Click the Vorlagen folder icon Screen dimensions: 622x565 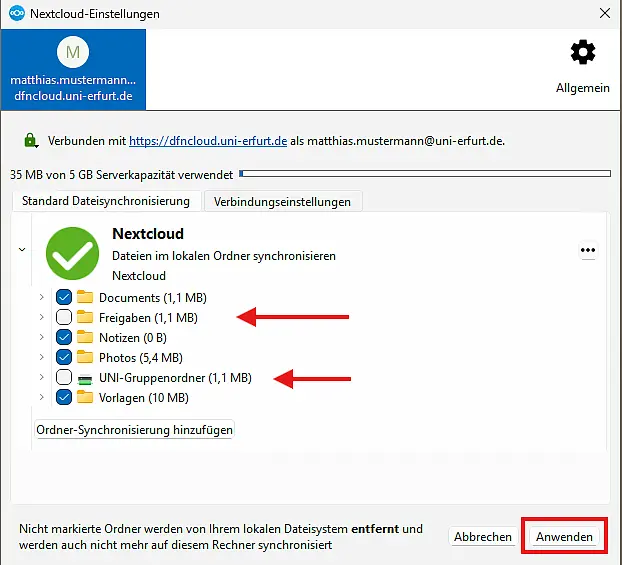[x=85, y=398]
